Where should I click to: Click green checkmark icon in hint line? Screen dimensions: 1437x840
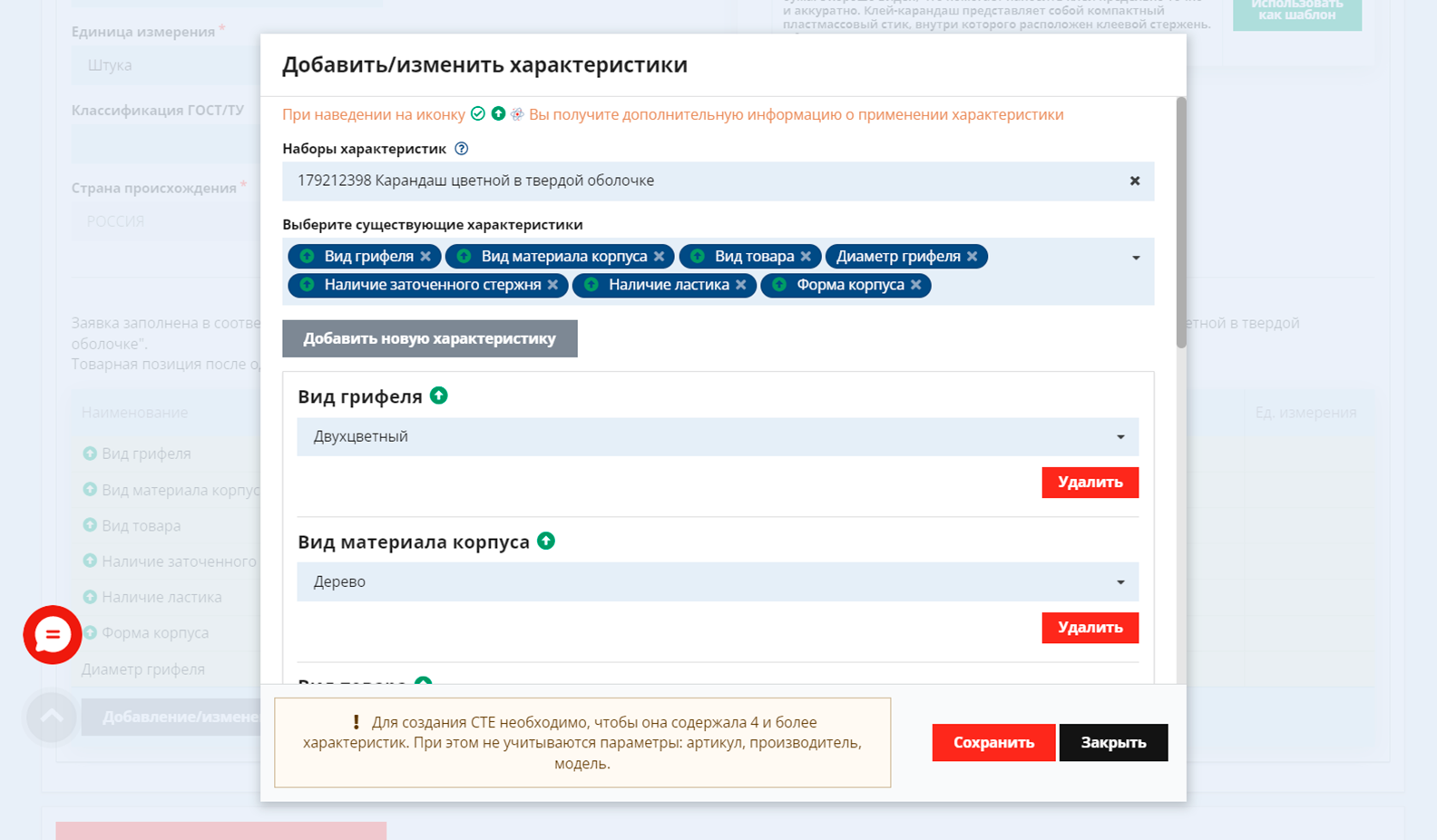(x=478, y=113)
